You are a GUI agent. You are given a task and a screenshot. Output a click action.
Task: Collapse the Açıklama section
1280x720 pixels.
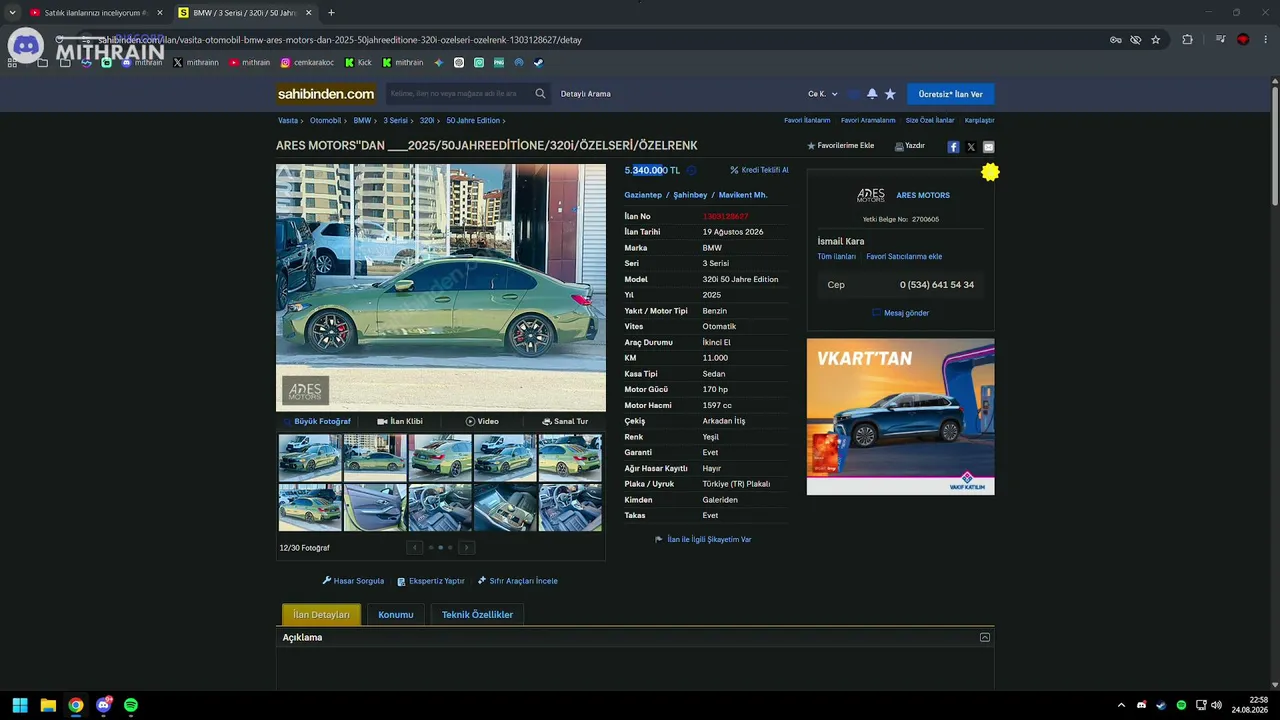pyautogui.click(x=985, y=637)
